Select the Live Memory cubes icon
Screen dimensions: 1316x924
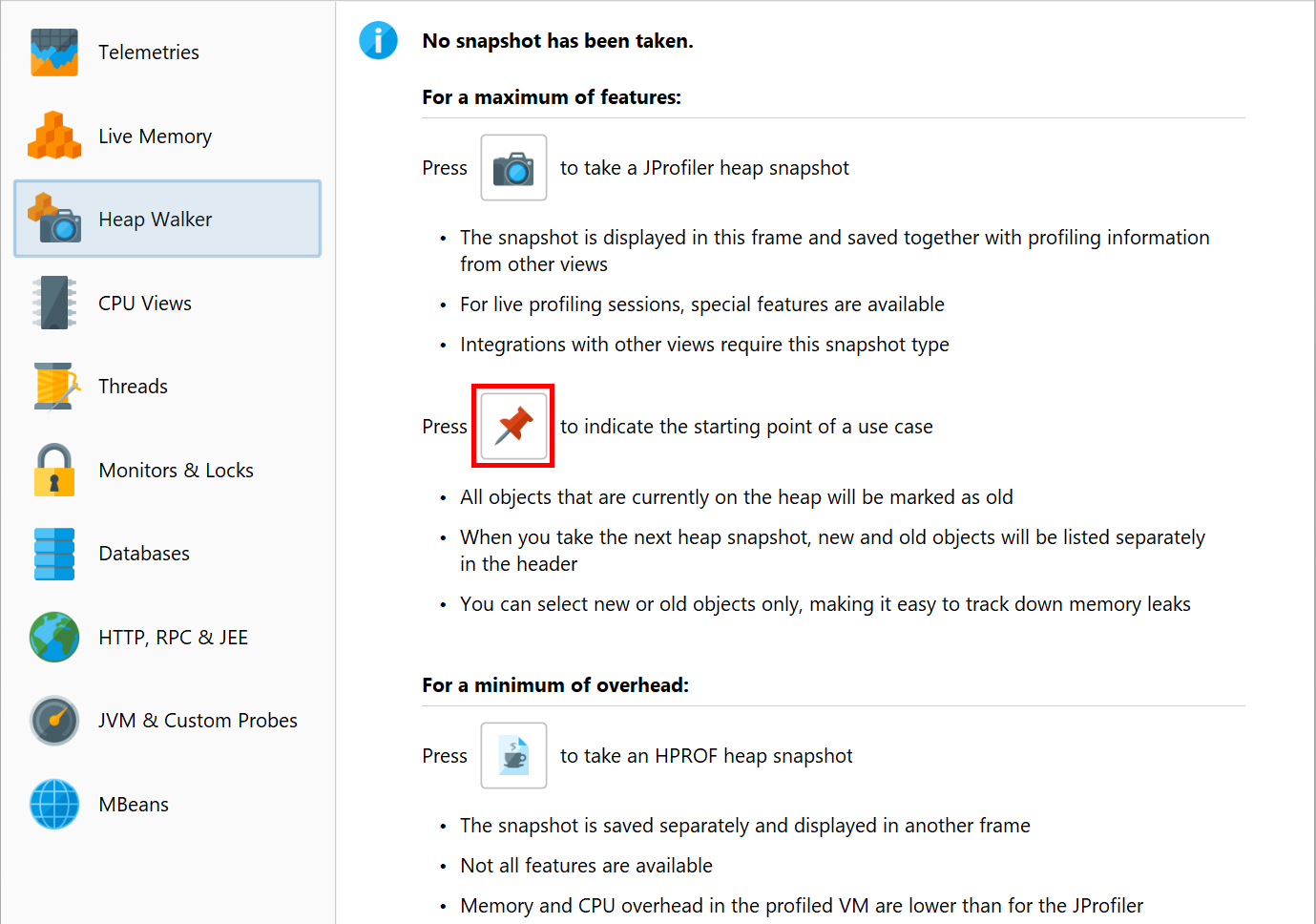point(54,136)
